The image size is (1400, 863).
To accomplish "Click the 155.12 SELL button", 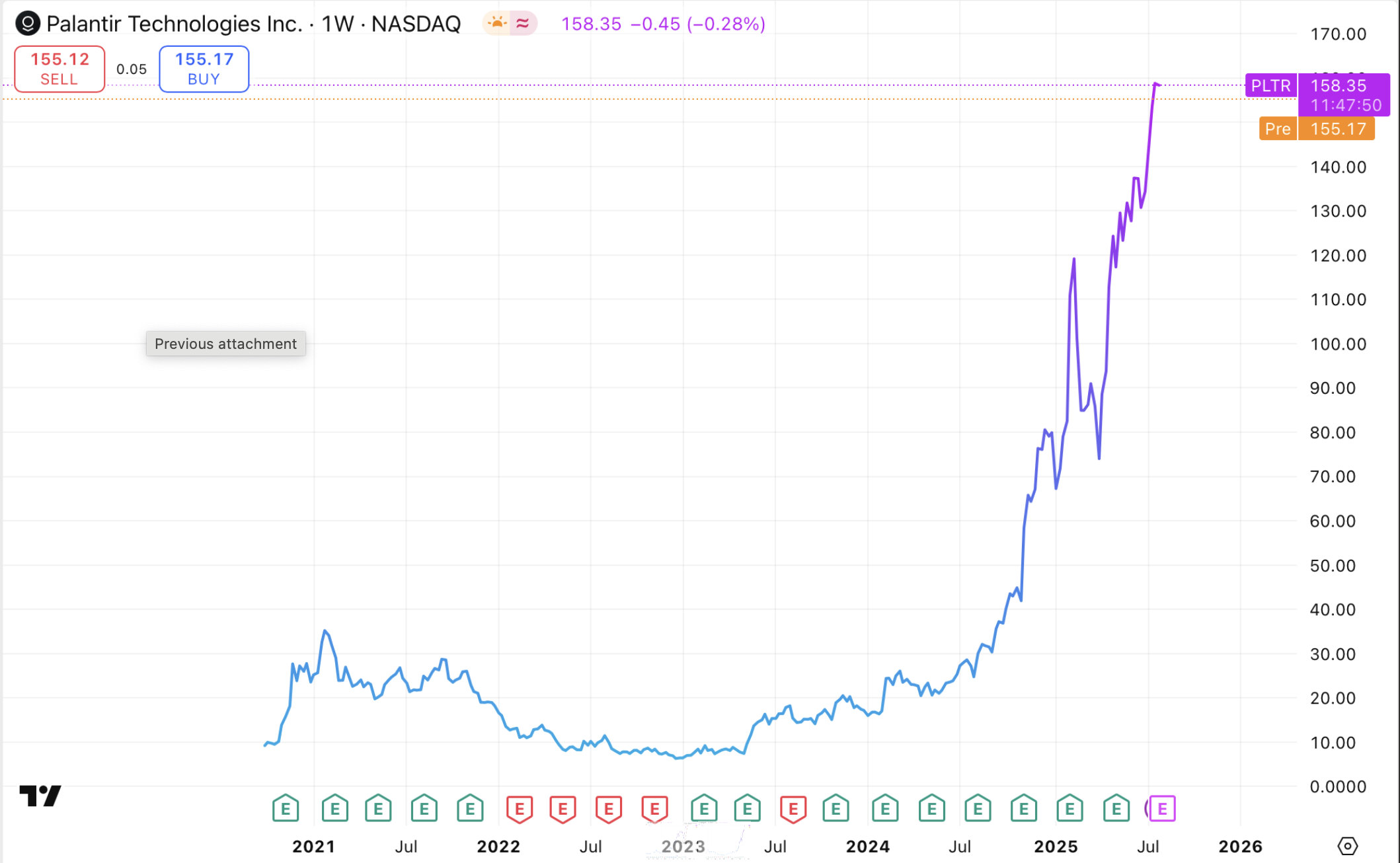I will [59, 69].
